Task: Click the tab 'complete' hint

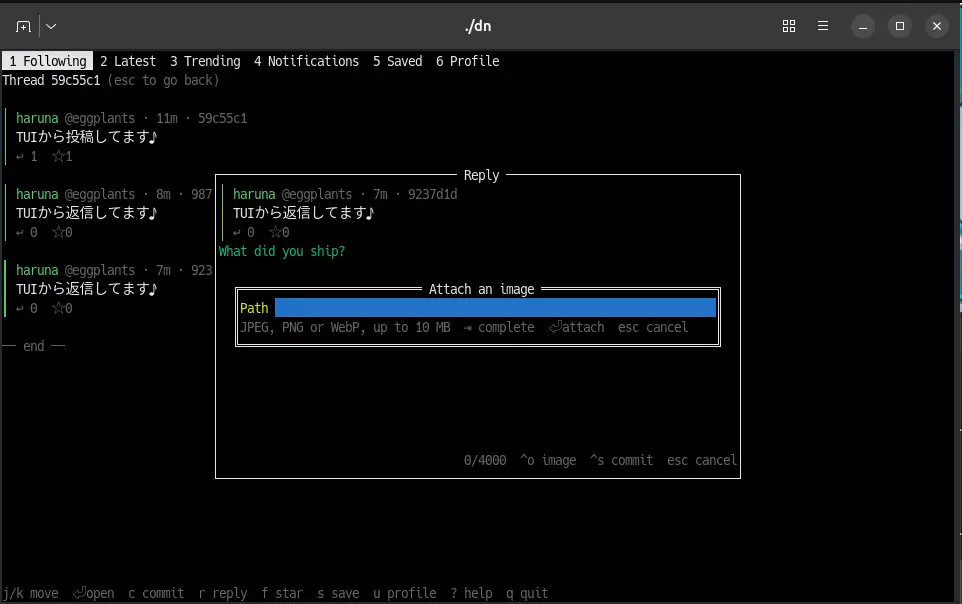Action: pyautogui.click(x=499, y=328)
